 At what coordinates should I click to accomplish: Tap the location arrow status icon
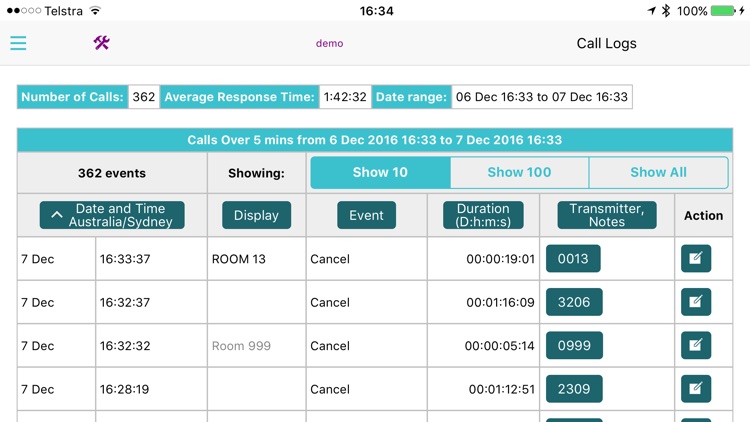click(651, 11)
